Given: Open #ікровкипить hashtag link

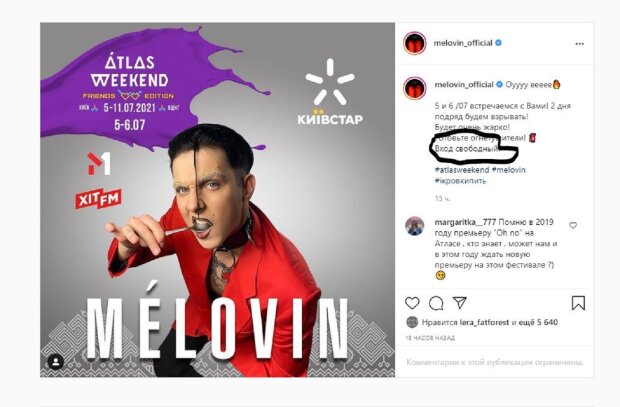Looking at the screenshot, I should pyautogui.click(x=460, y=180).
